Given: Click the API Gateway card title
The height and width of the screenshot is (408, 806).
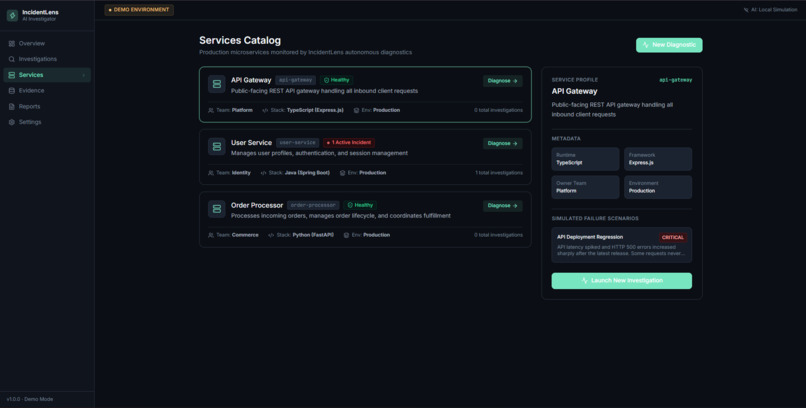Looking at the screenshot, I should [x=251, y=80].
